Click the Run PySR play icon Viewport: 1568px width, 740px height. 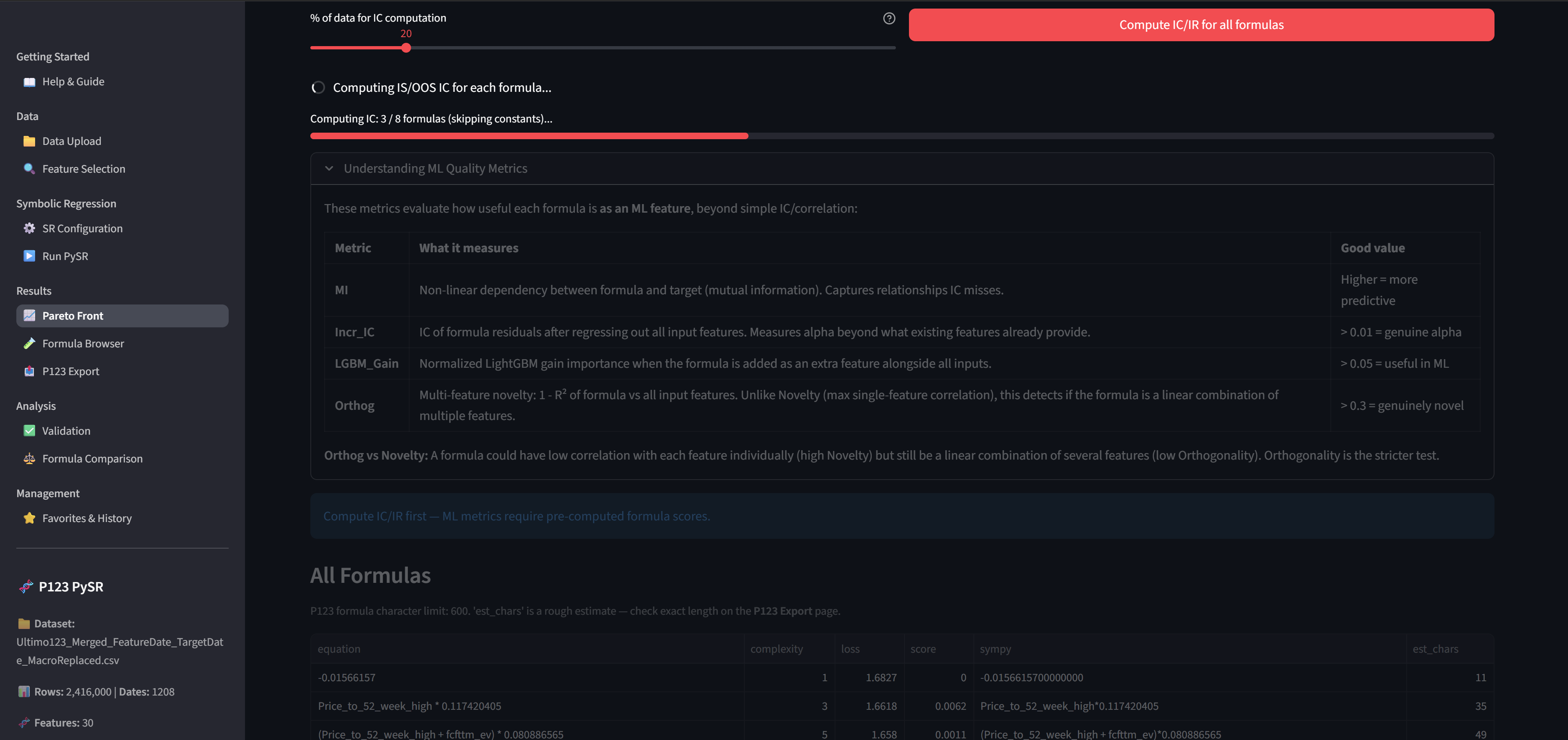[x=29, y=256]
